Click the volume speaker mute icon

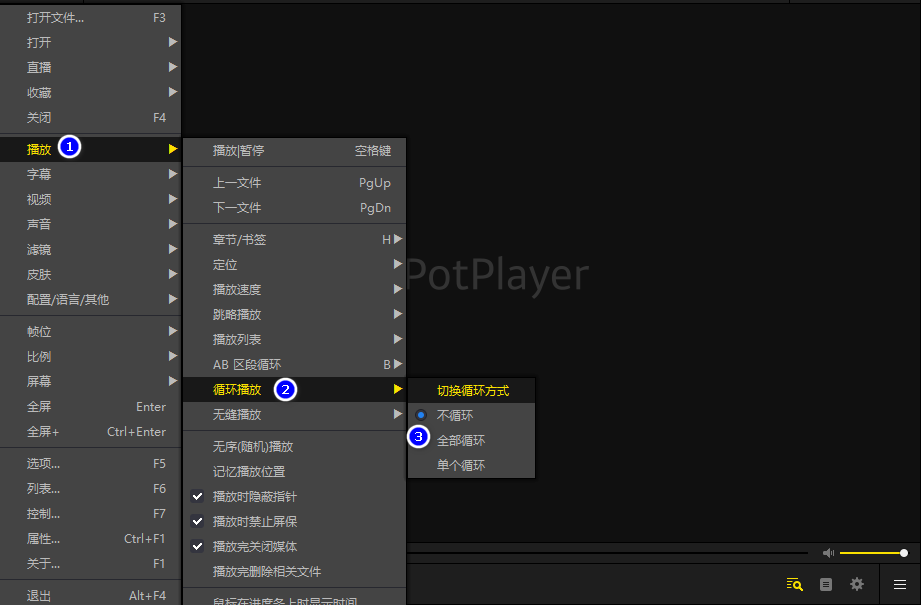click(x=828, y=553)
